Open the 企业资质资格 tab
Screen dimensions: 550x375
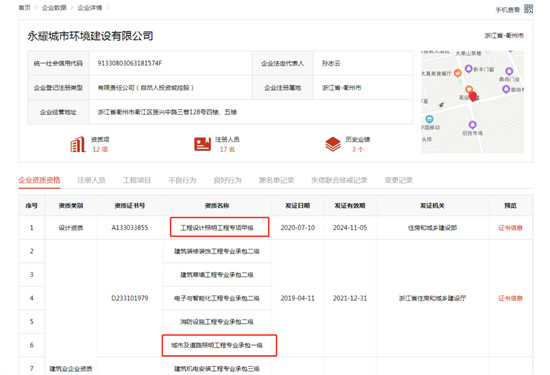[39, 180]
